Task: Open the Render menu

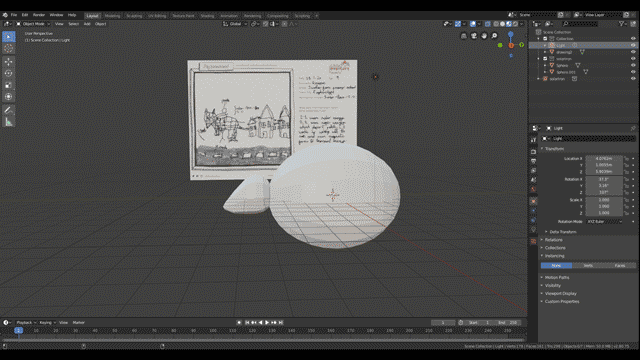Action: pos(39,15)
